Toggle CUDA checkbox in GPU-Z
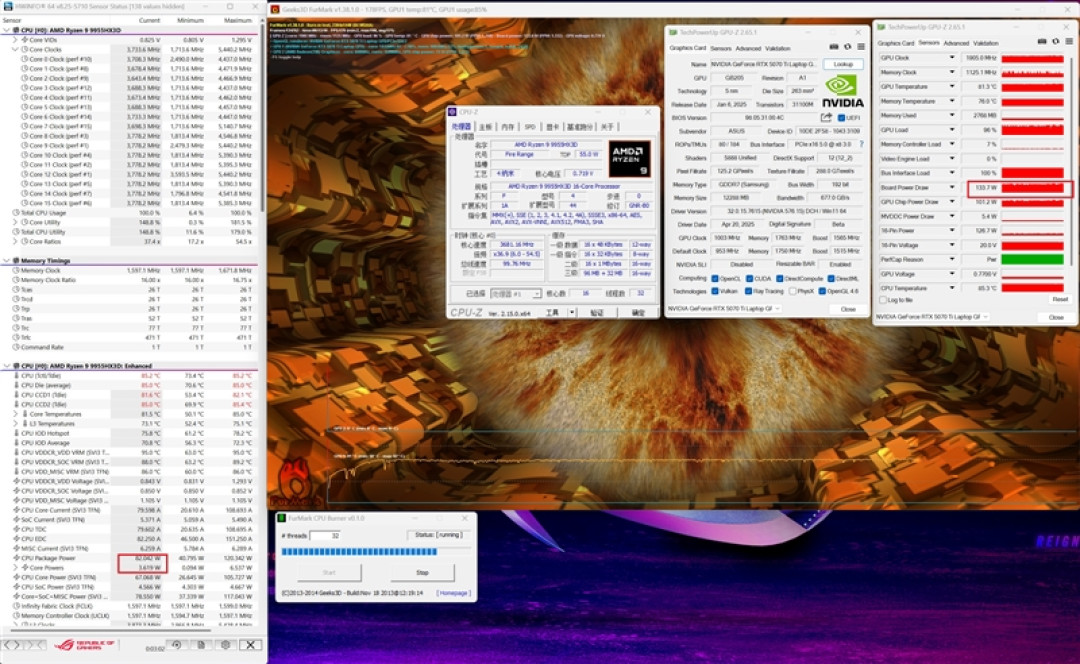Screen dimensions: 1080x664 click(750, 278)
